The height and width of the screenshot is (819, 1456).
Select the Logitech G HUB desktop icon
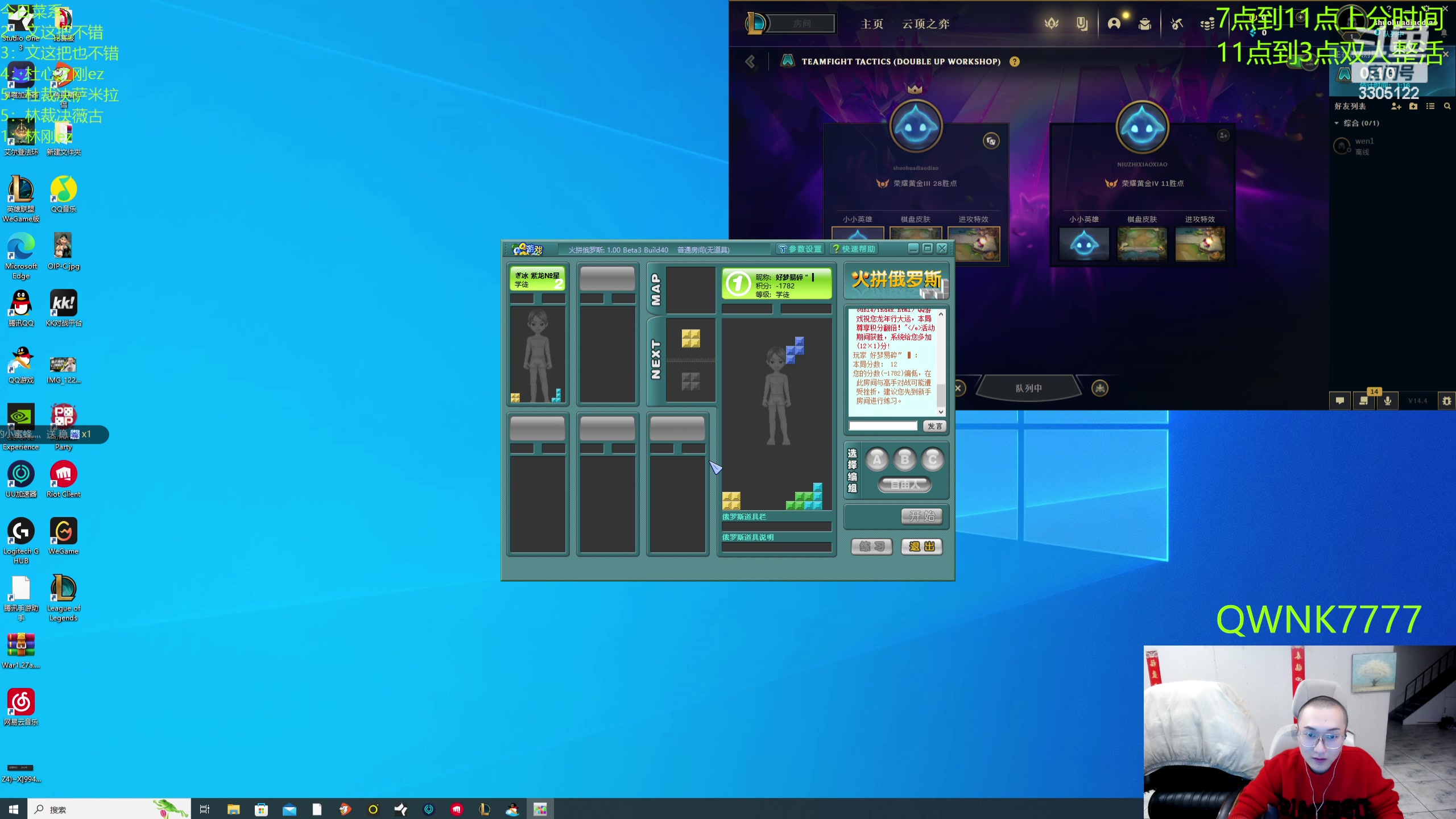click(x=21, y=541)
